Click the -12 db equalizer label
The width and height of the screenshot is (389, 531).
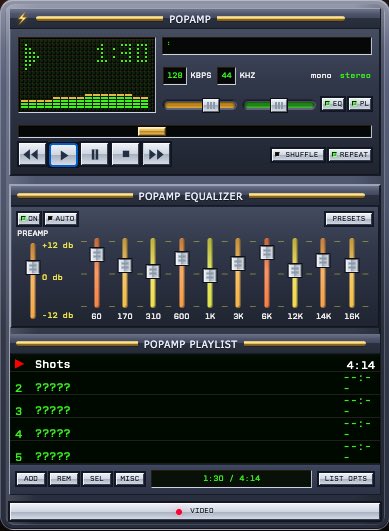click(x=58, y=315)
